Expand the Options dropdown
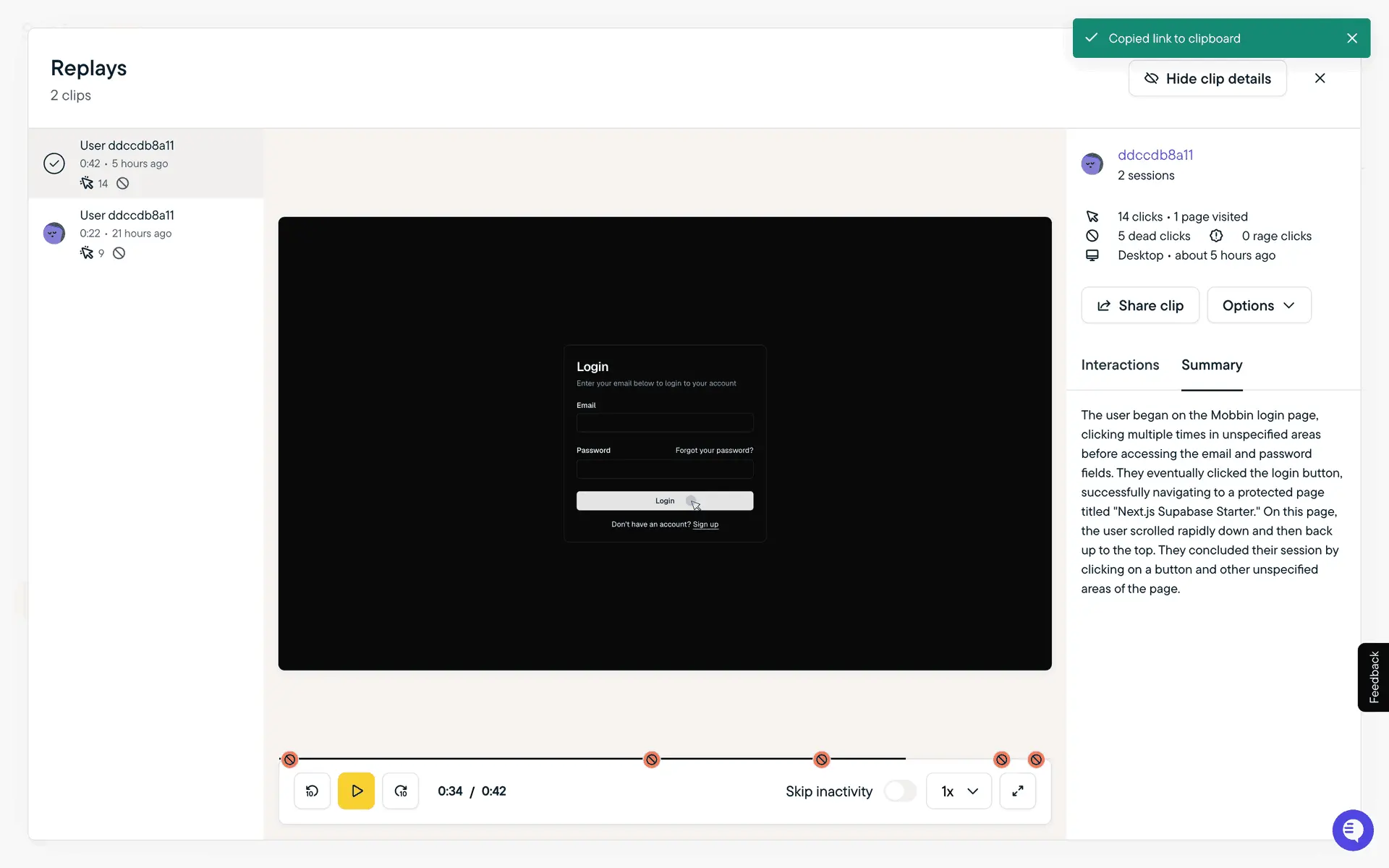Image resolution: width=1389 pixels, height=868 pixels. 1258,305
